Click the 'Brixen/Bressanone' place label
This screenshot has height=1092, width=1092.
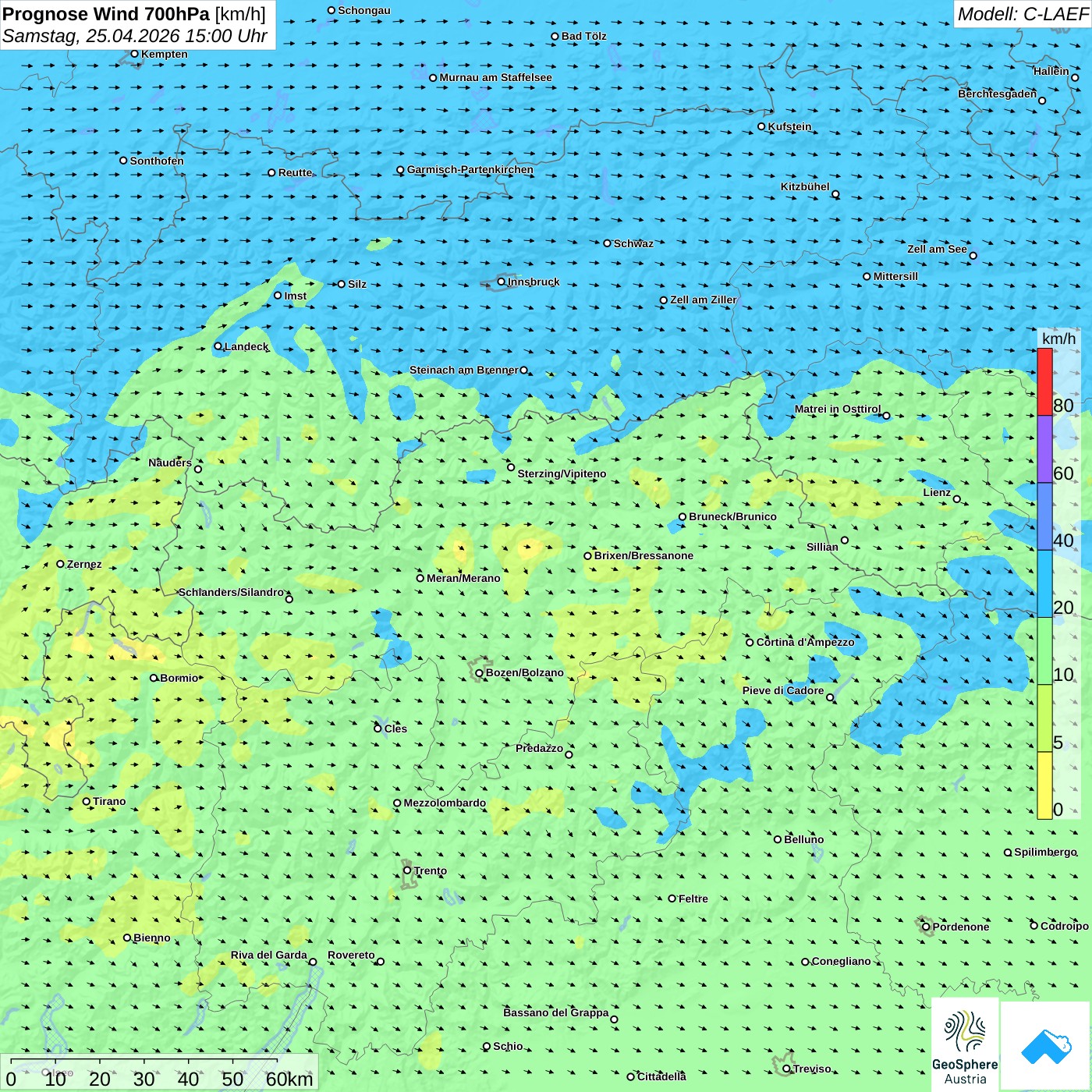(643, 555)
